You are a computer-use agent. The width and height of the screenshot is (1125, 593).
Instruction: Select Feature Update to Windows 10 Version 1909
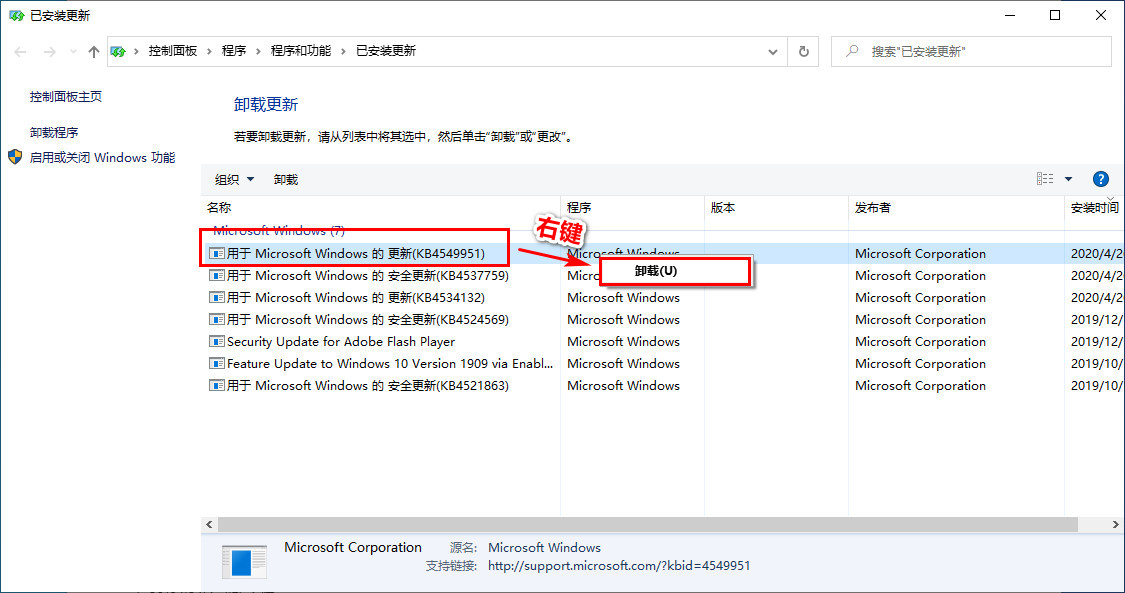(663, 364)
